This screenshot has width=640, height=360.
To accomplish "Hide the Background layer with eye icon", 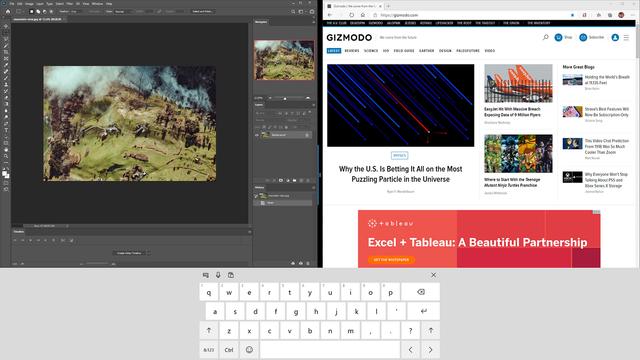I will click(x=257, y=135).
